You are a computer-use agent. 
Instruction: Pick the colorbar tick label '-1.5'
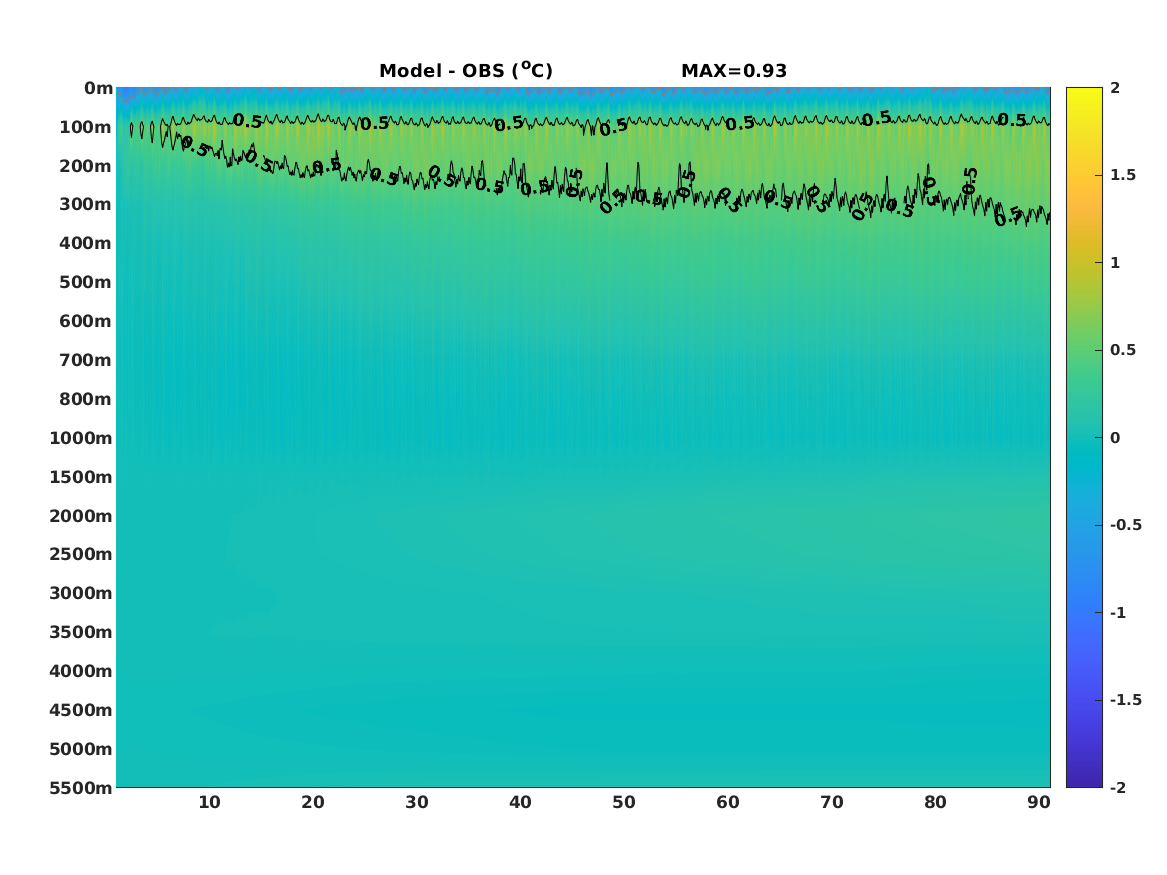click(1125, 700)
